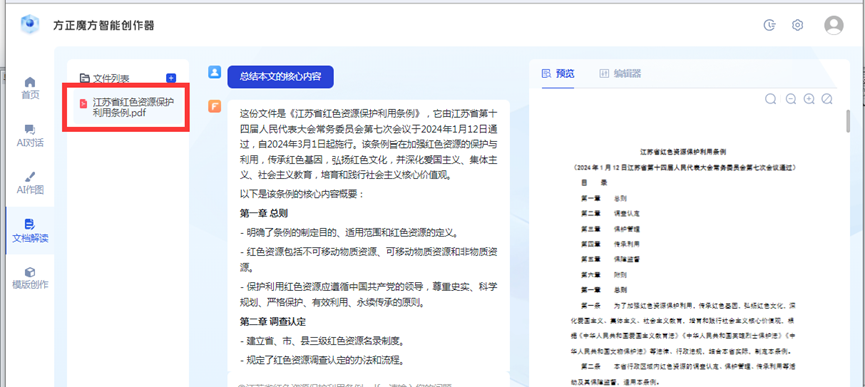Add a file with the blue plus button
The width and height of the screenshot is (865, 387).
click(x=171, y=78)
